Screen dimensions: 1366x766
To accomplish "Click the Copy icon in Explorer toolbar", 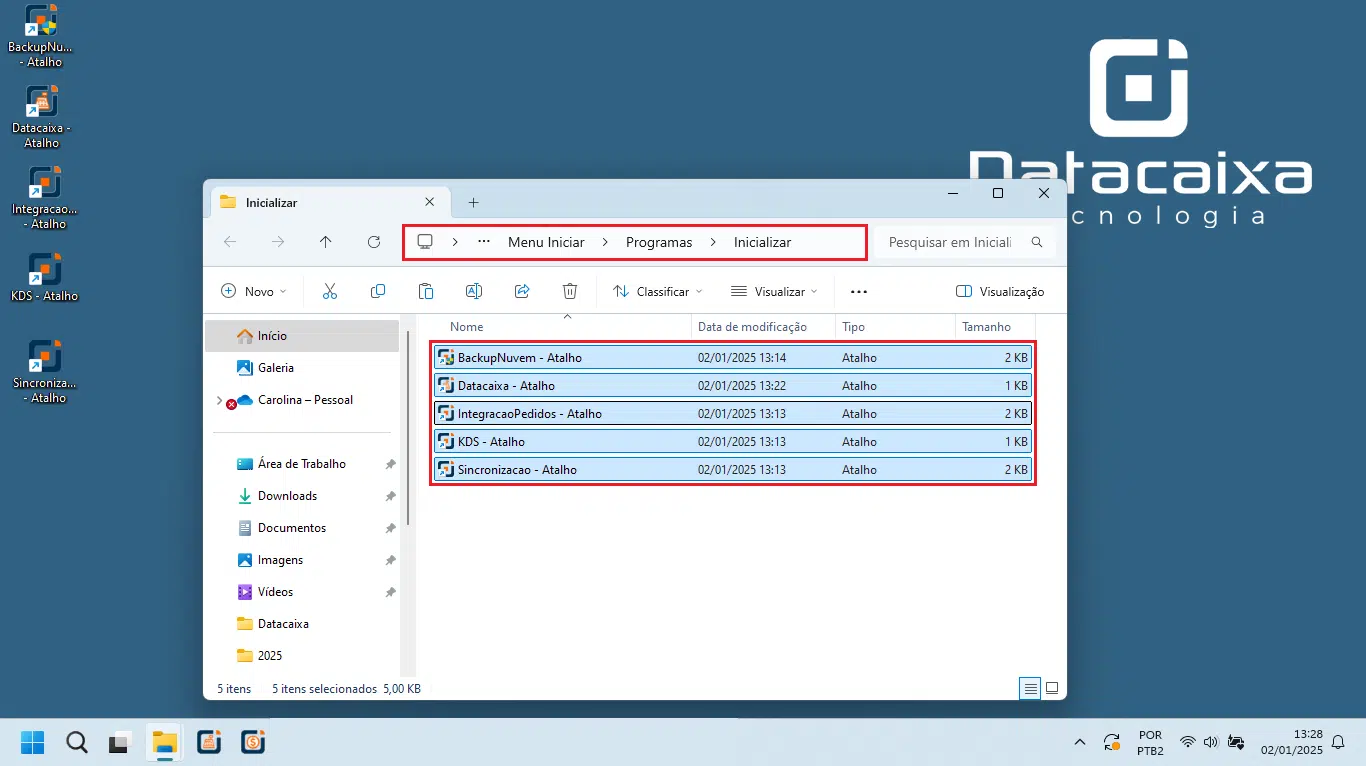I will pos(378,291).
